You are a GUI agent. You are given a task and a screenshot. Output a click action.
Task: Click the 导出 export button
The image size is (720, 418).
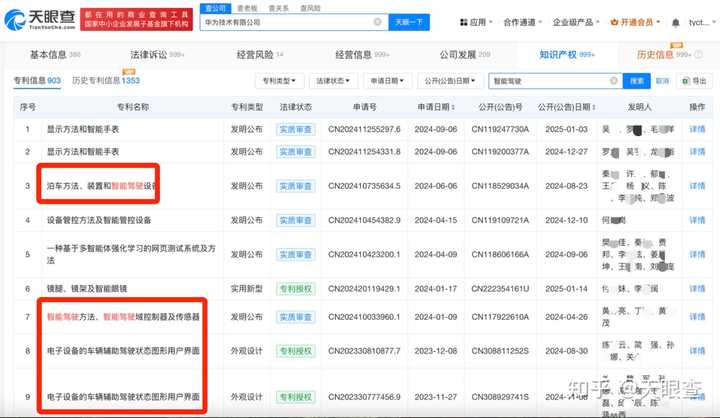click(694, 81)
